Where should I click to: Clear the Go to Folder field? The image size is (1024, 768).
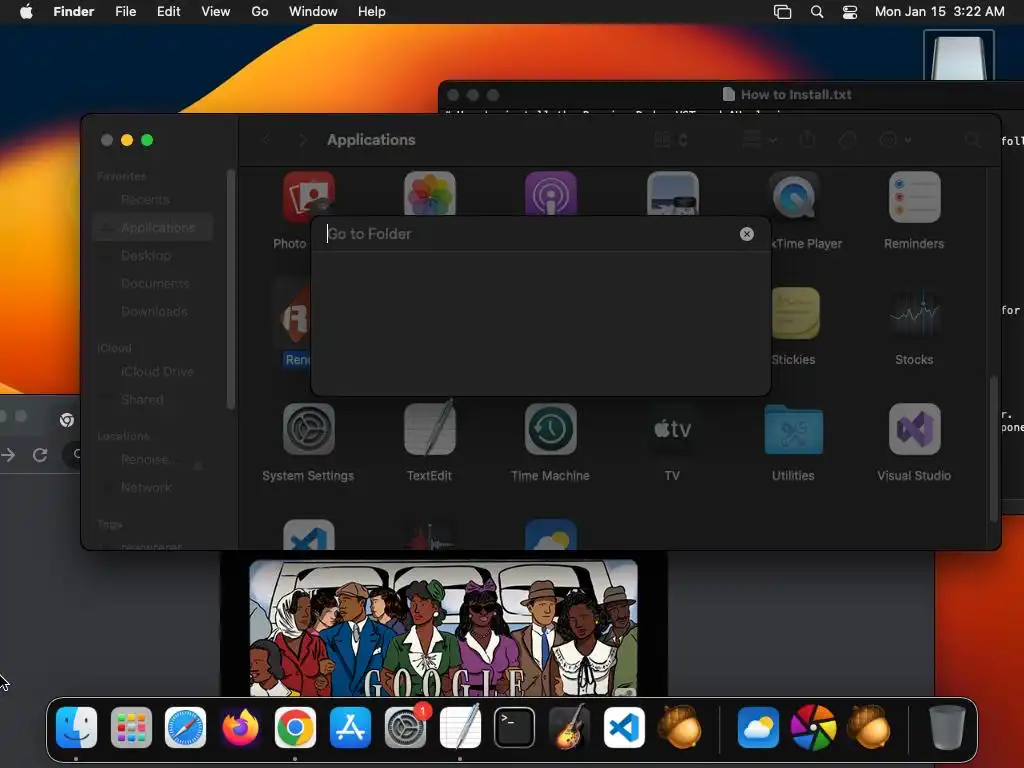pos(746,234)
